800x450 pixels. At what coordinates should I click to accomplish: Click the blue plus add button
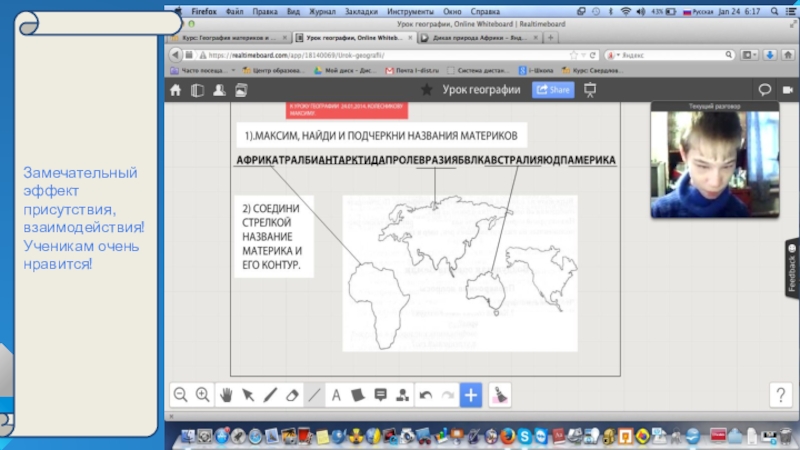coord(471,395)
